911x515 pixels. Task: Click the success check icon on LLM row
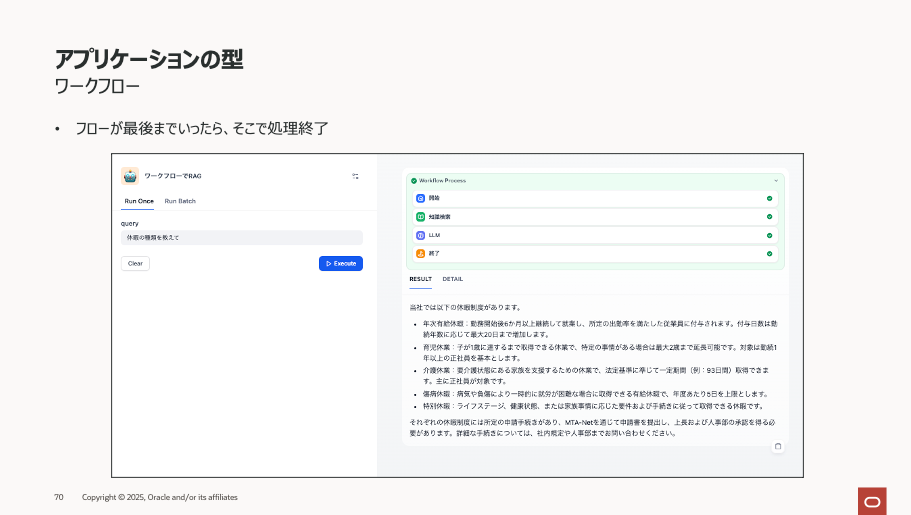769,235
